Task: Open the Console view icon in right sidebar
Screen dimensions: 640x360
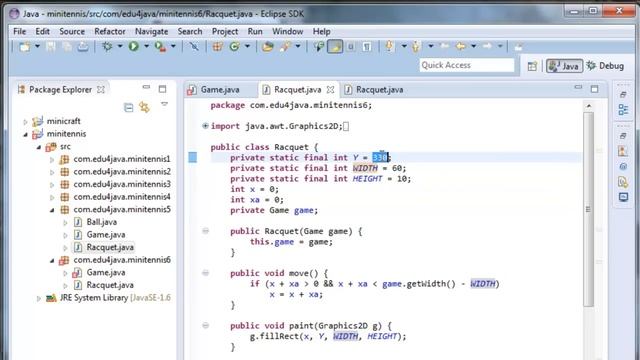Action: [623, 198]
